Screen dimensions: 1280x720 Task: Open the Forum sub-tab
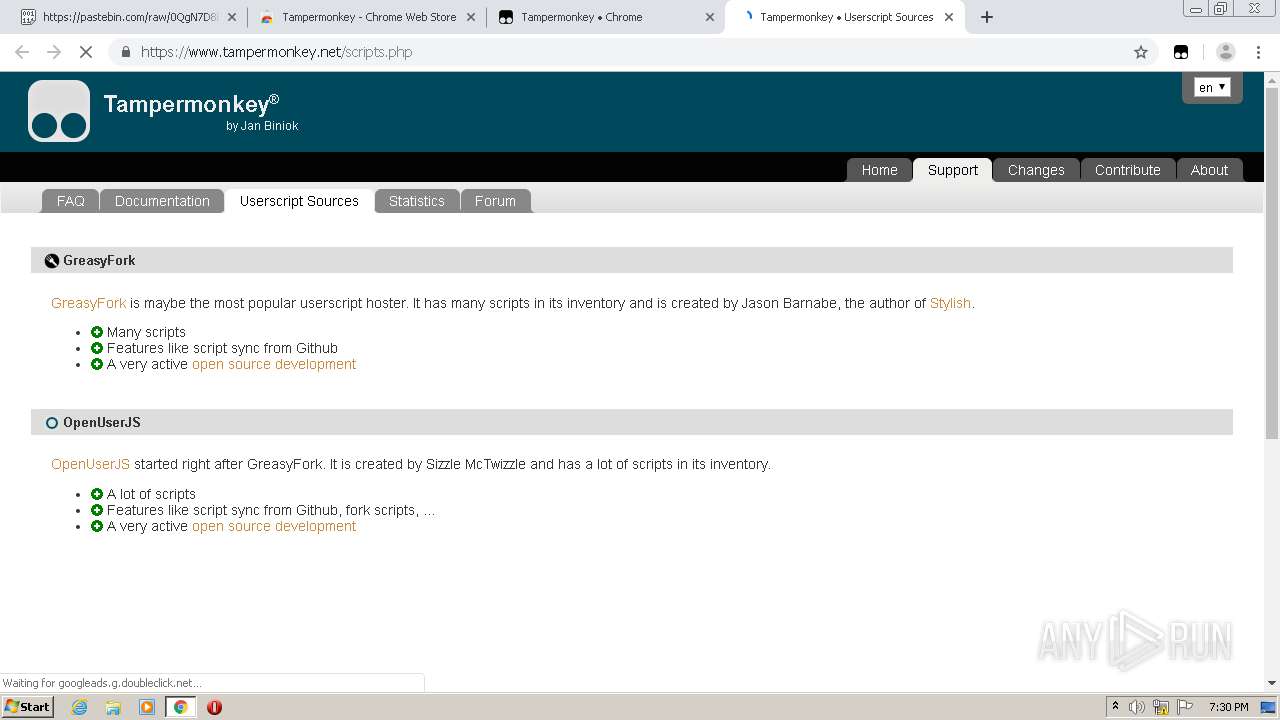point(495,201)
